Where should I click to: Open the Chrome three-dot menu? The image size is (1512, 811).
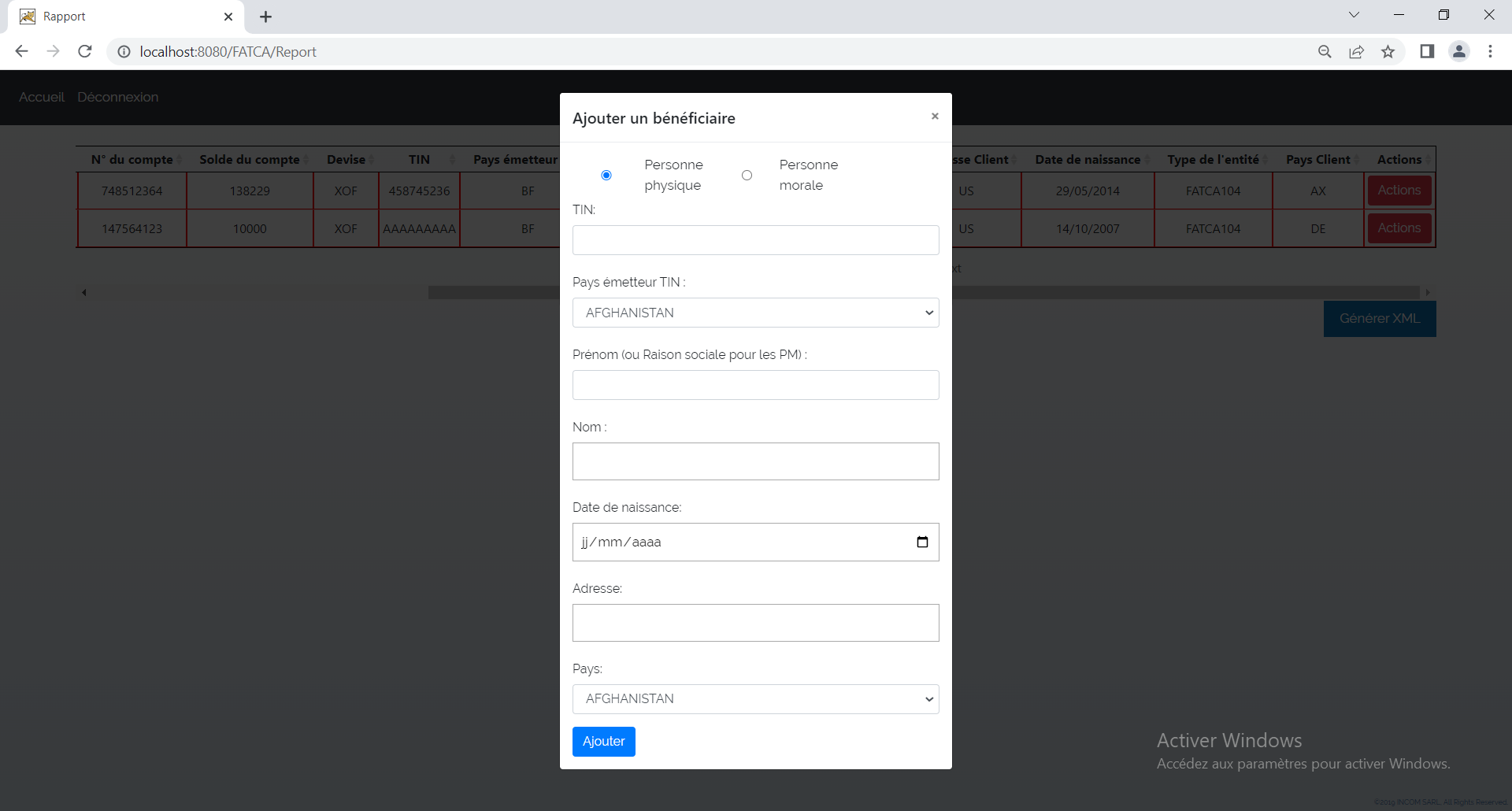coord(1490,51)
